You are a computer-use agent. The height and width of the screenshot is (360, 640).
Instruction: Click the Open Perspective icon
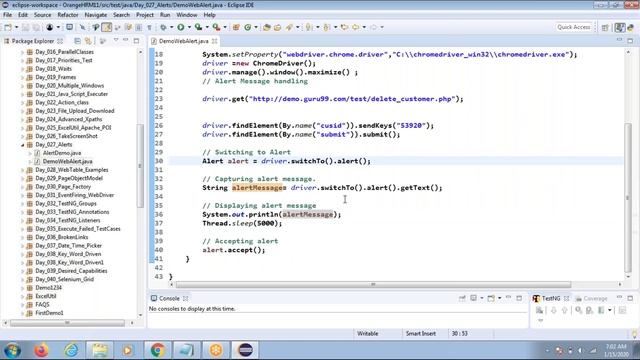[x=605, y=27]
